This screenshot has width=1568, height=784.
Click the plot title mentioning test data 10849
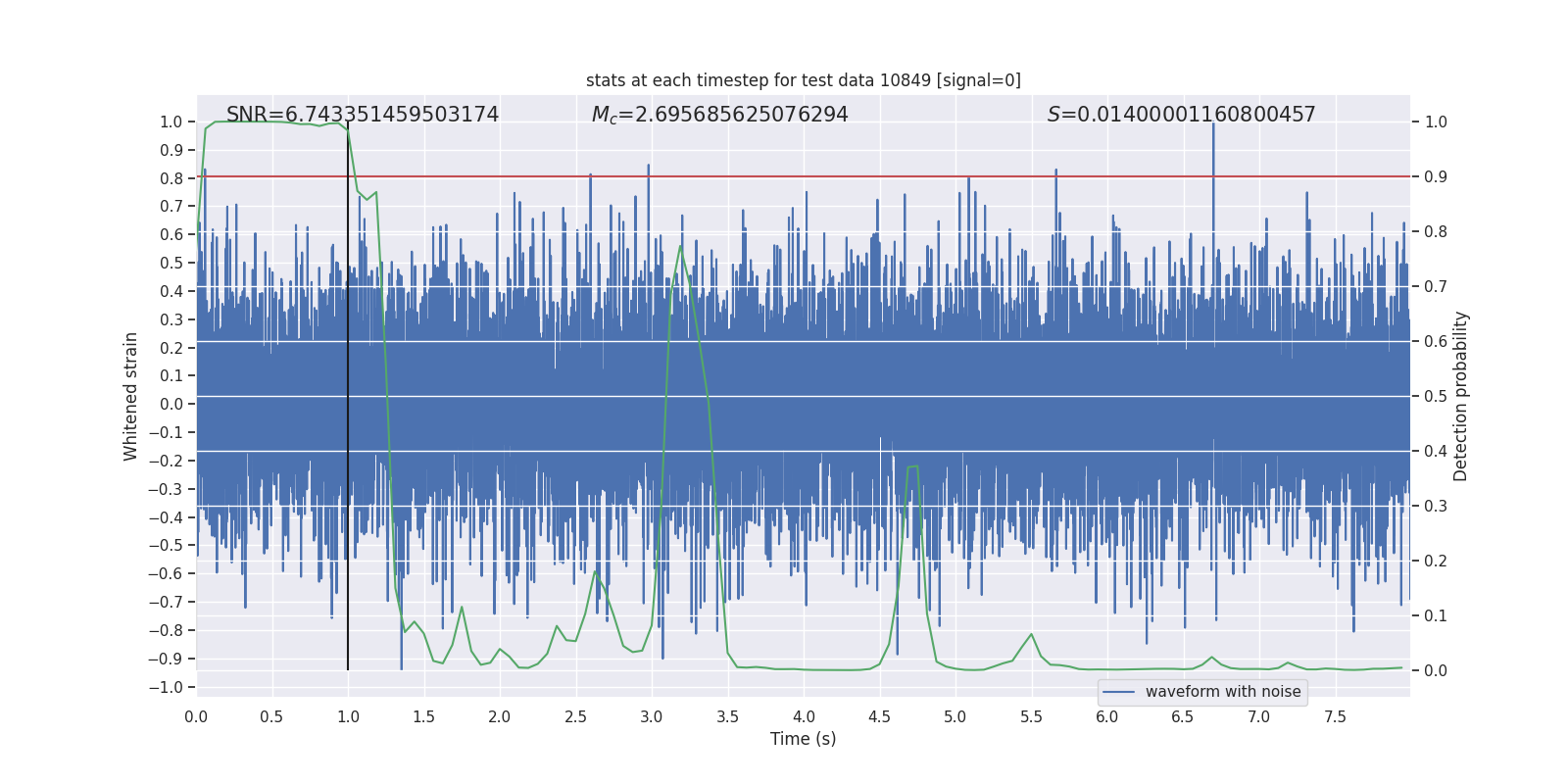tap(803, 80)
